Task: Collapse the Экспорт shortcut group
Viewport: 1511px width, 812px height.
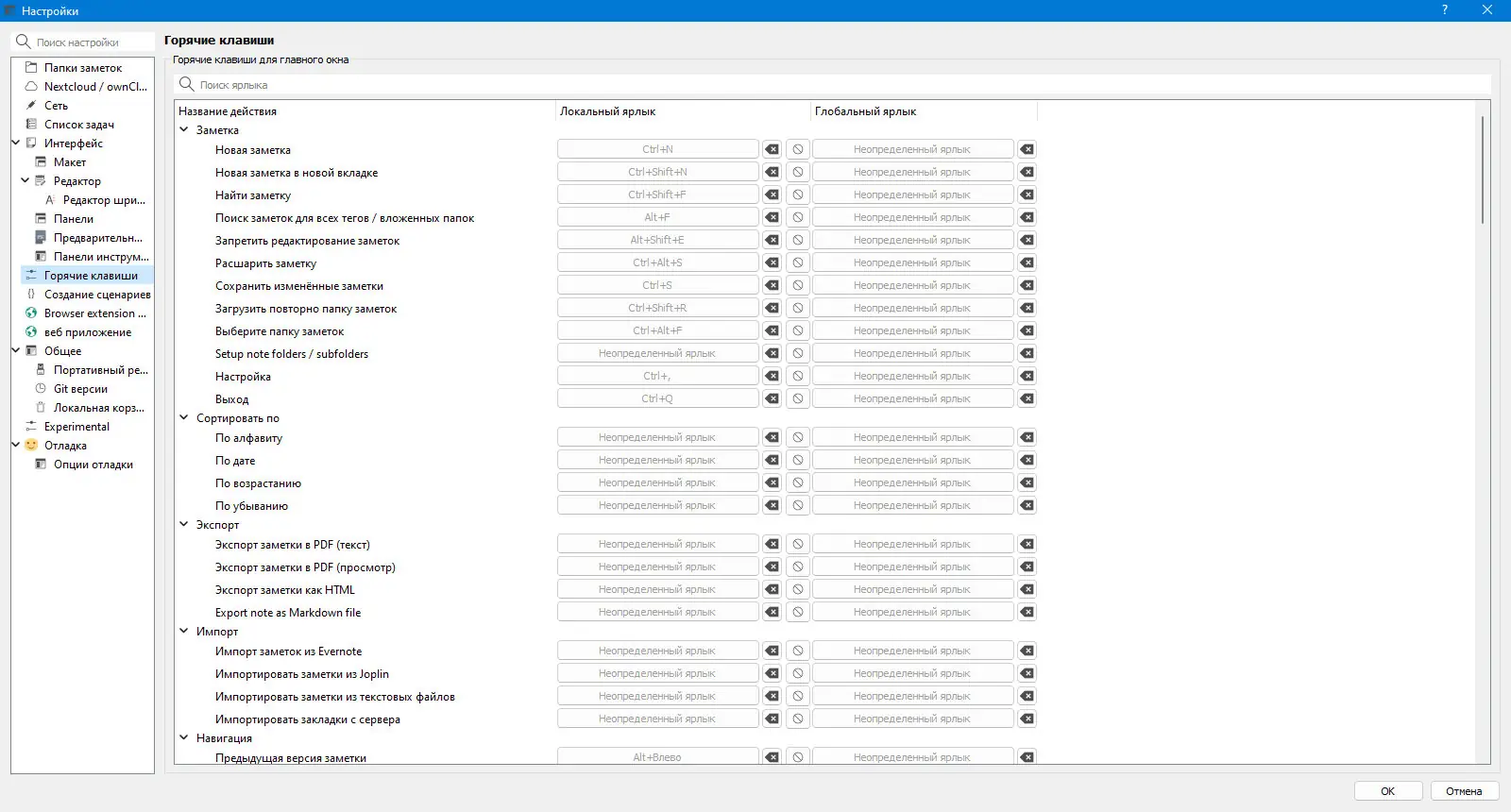Action: coord(184,525)
